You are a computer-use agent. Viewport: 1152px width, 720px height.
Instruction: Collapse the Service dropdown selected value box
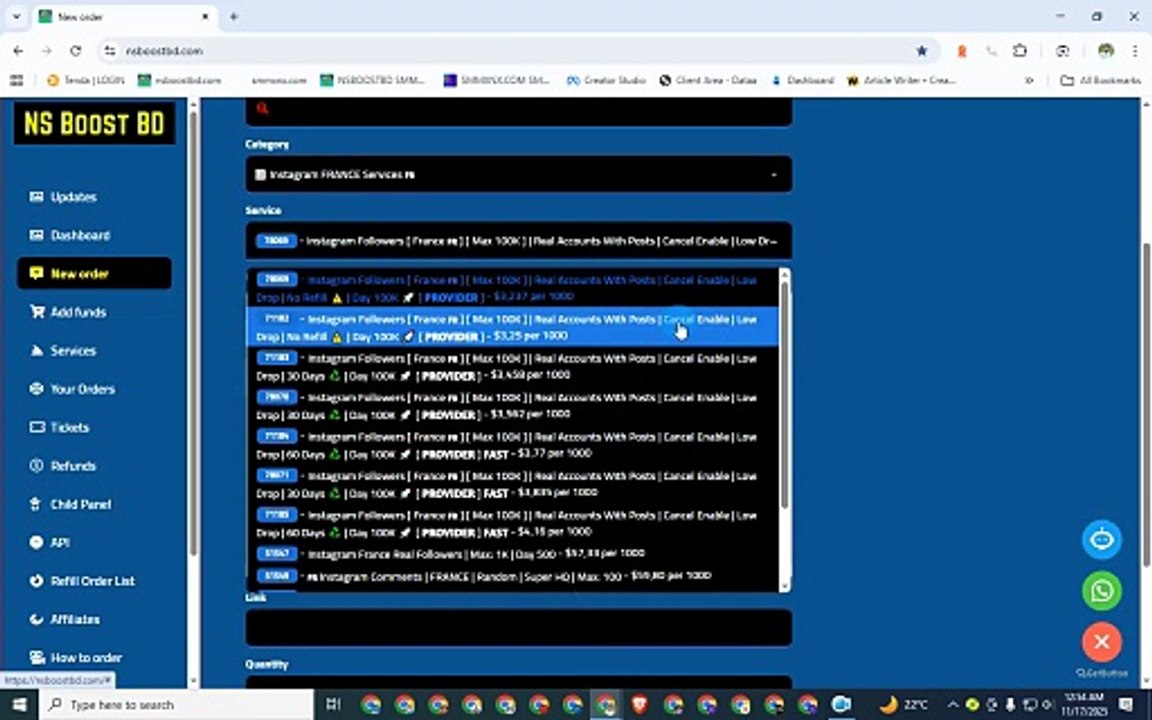coord(519,240)
